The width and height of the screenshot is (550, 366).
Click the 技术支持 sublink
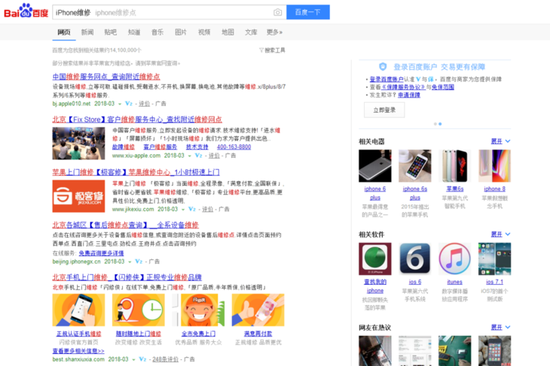(197, 147)
